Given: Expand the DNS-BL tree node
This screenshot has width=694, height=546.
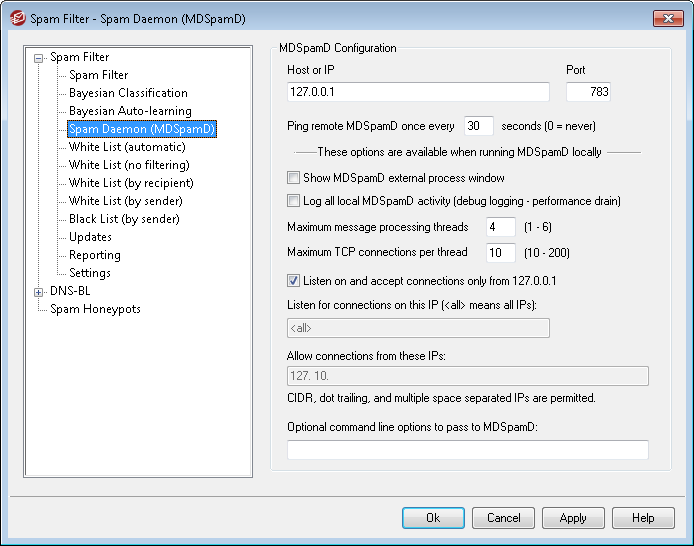Looking at the screenshot, I should 39,292.
